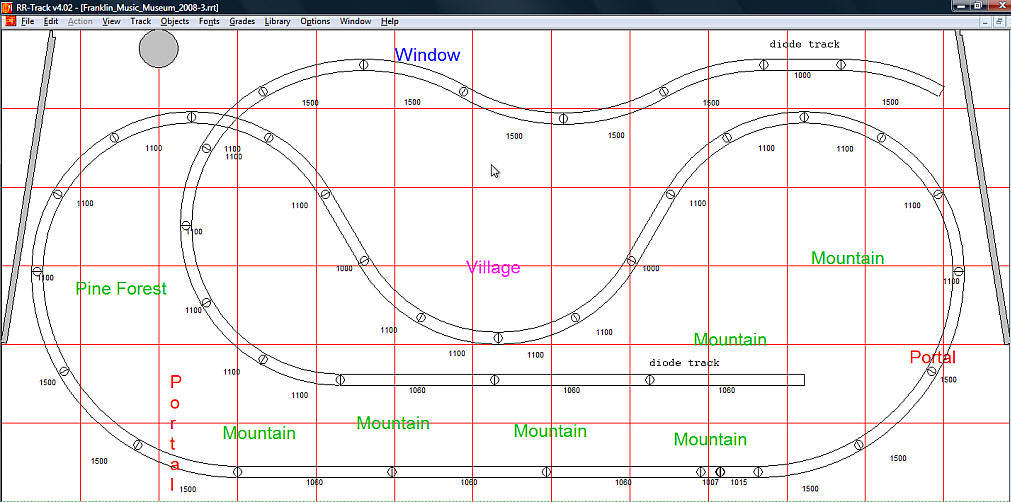Open the Fonts menu
The width and height of the screenshot is (1011, 502).
pos(209,21)
